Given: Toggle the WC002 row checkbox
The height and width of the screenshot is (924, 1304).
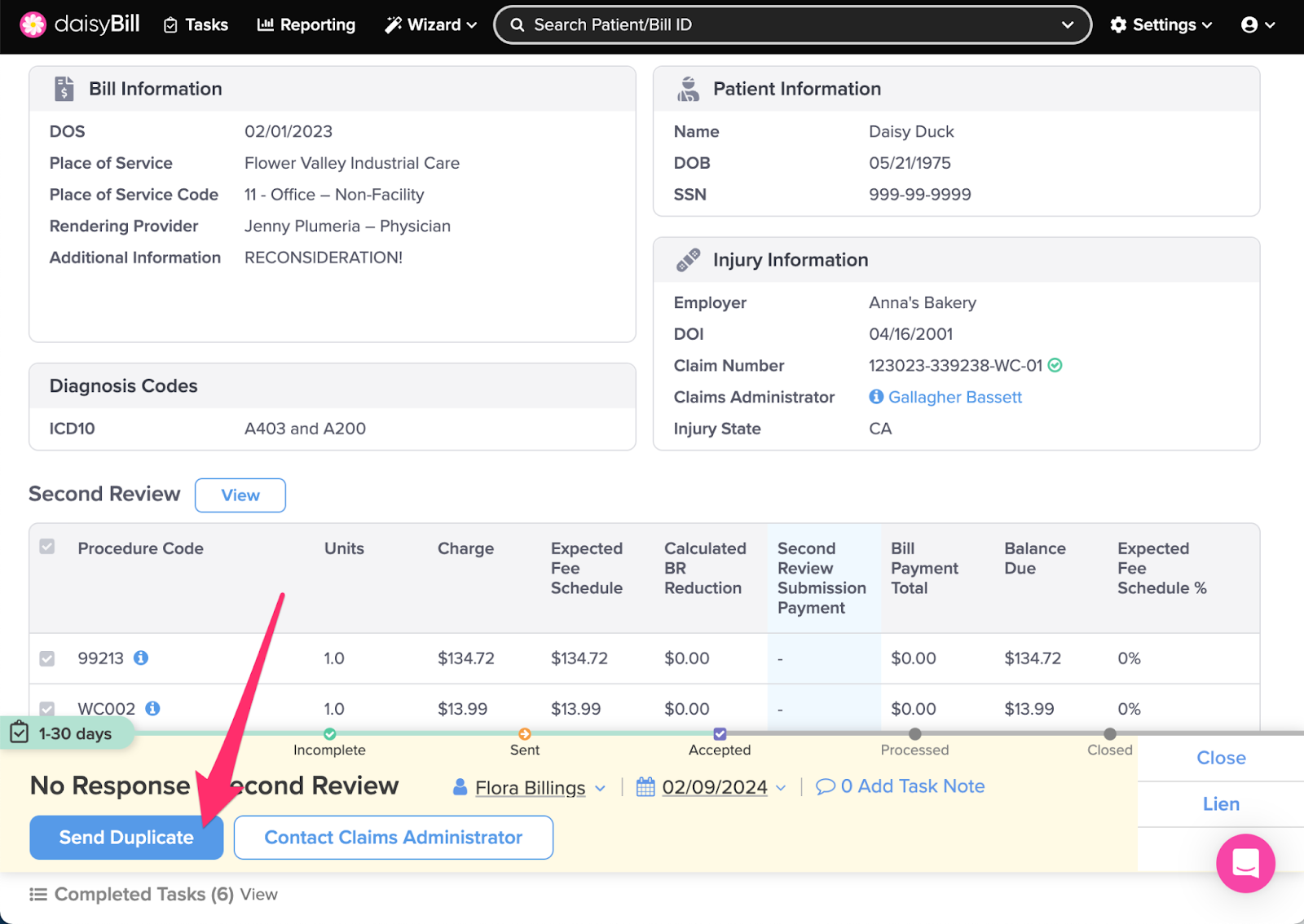Looking at the screenshot, I should point(47,709).
